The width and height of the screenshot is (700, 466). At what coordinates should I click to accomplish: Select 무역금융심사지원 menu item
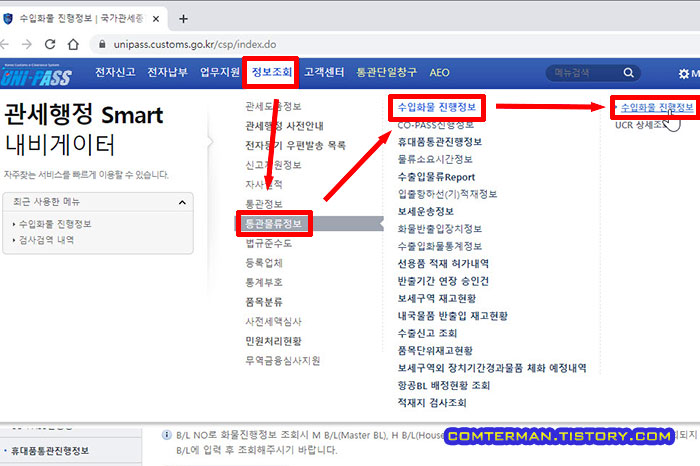coord(283,361)
